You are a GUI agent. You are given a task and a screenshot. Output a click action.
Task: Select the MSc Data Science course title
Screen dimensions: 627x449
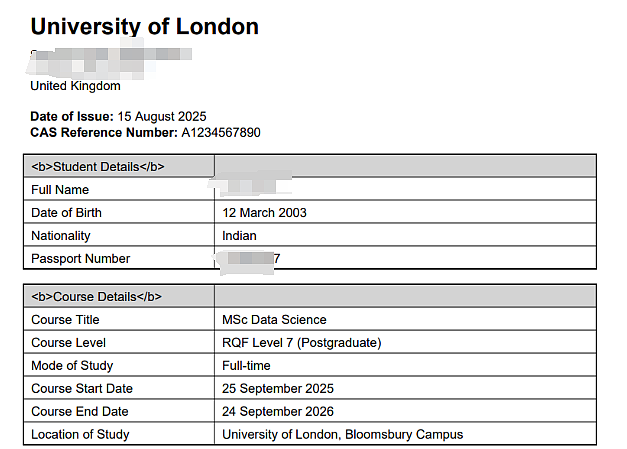pyautogui.click(x=274, y=319)
